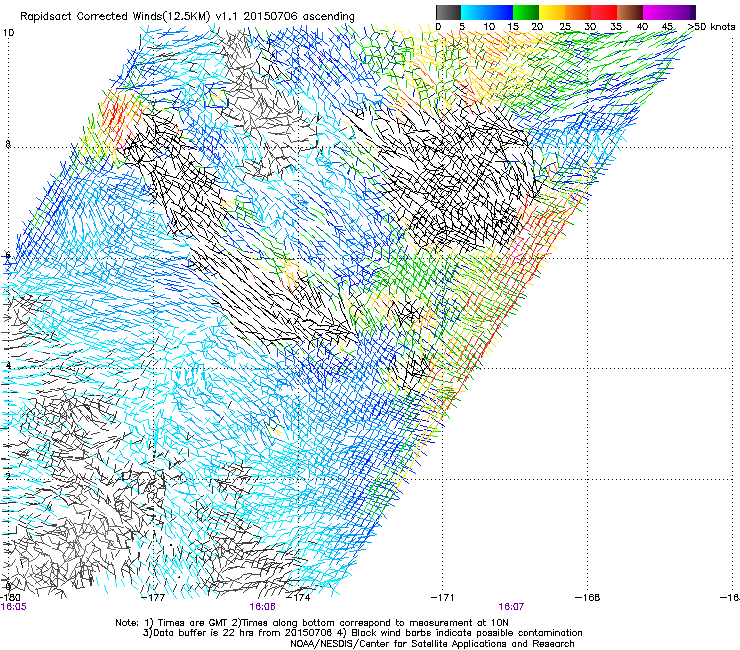Click the '5' legend scale label
The width and height of the screenshot is (740, 650).
(x=462, y=26)
